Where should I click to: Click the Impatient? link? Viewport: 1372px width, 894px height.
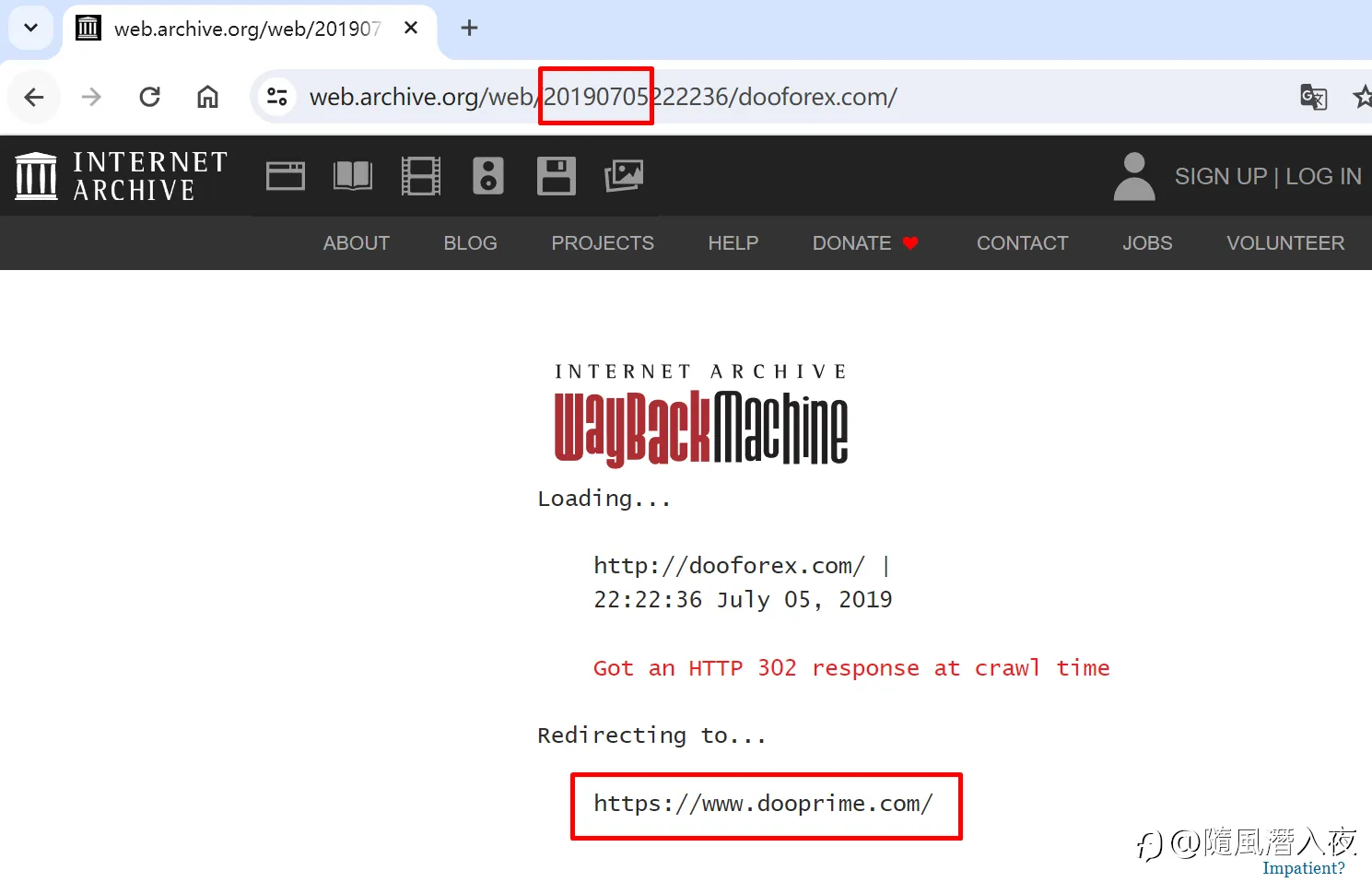point(1303,868)
